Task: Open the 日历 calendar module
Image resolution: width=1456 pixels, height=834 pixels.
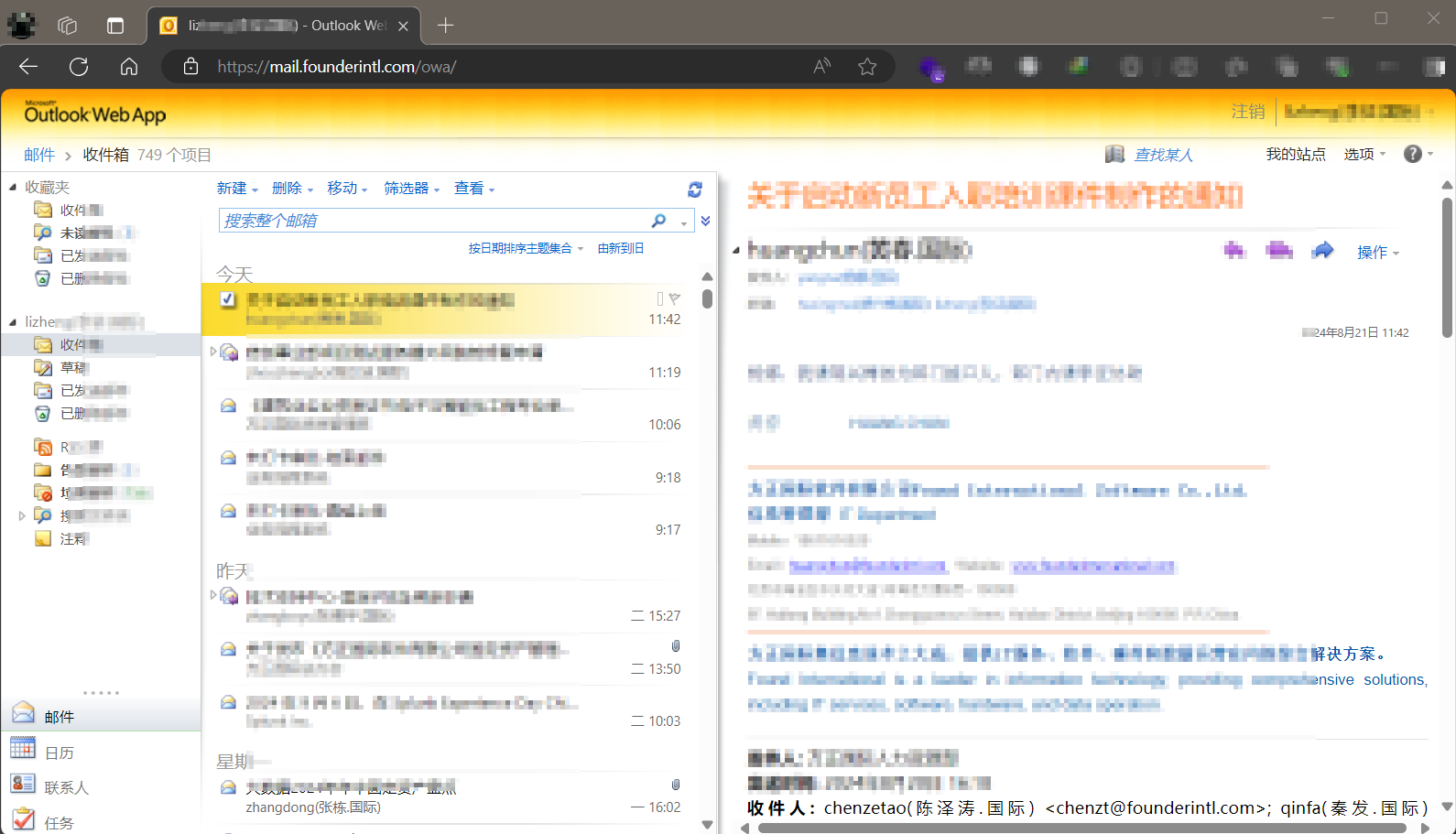Action: pyautogui.click(x=101, y=752)
